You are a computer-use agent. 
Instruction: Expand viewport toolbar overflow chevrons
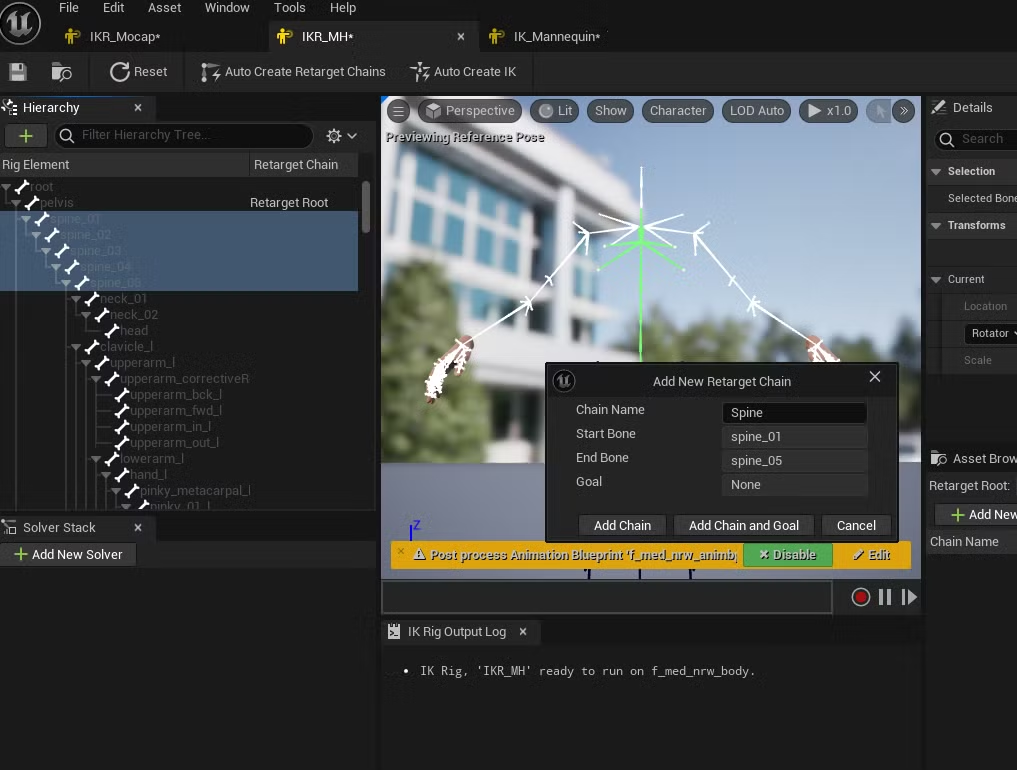pos(903,111)
